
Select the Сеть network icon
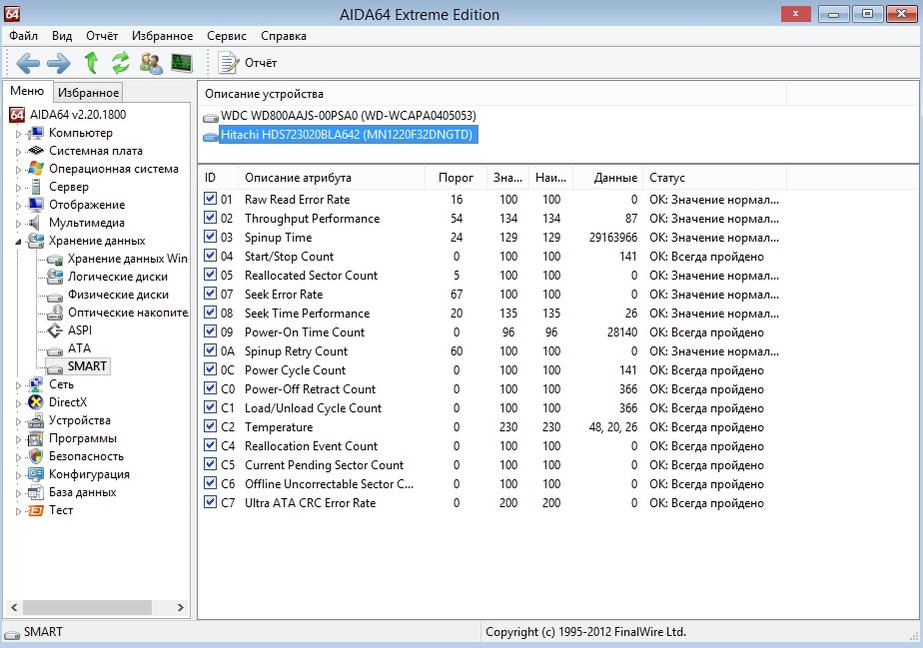click(x=36, y=384)
